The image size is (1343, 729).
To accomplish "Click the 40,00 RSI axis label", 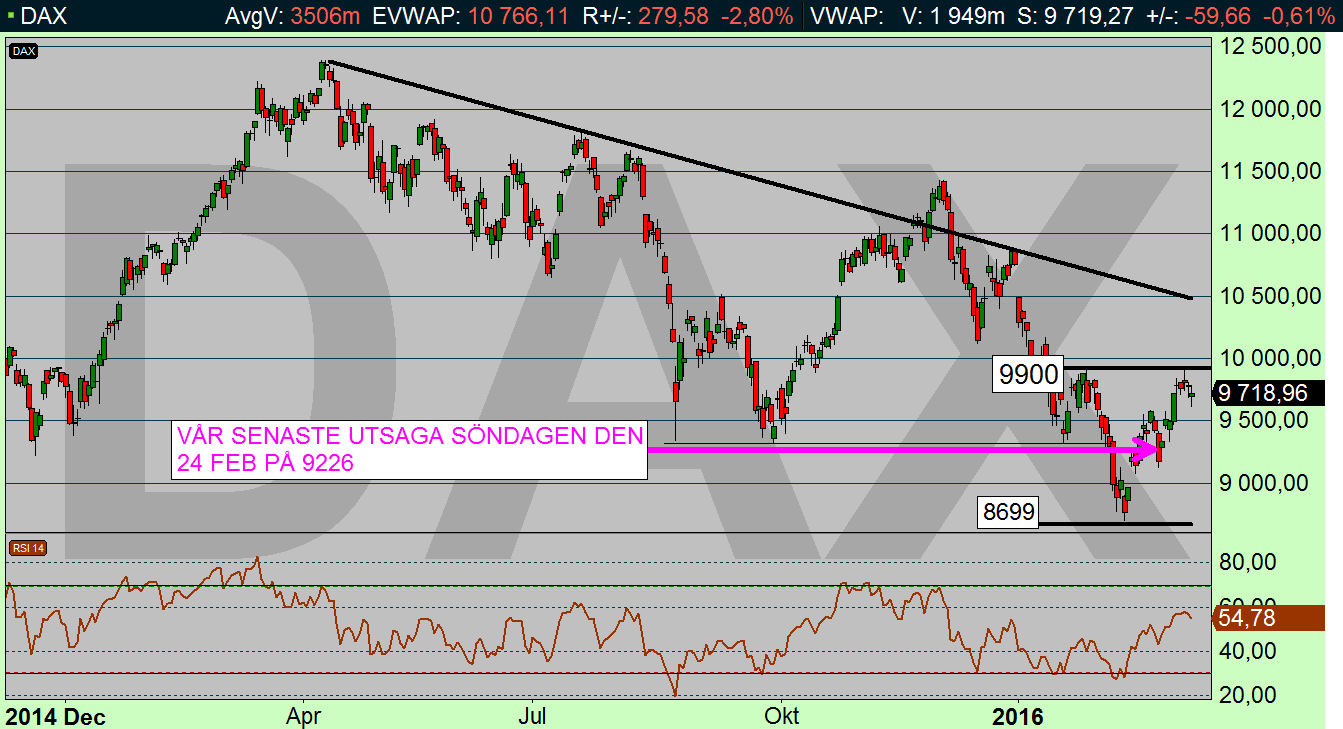I will click(x=1246, y=651).
